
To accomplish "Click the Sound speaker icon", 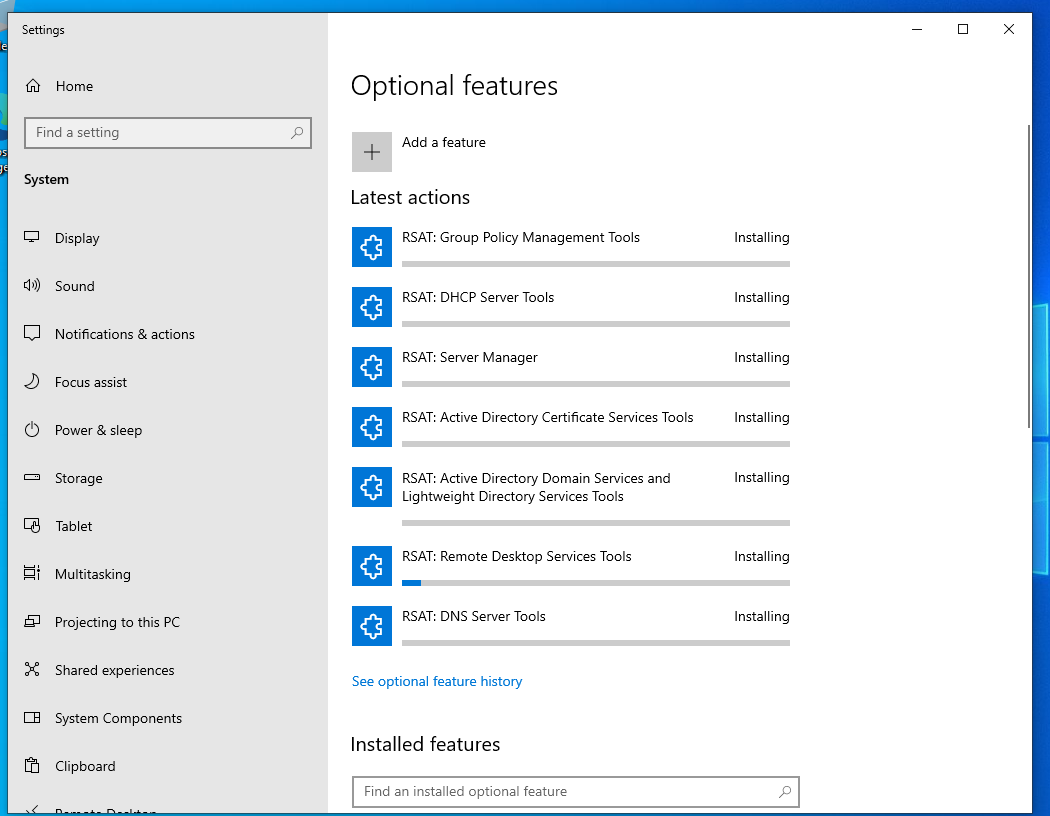I will pos(31,285).
